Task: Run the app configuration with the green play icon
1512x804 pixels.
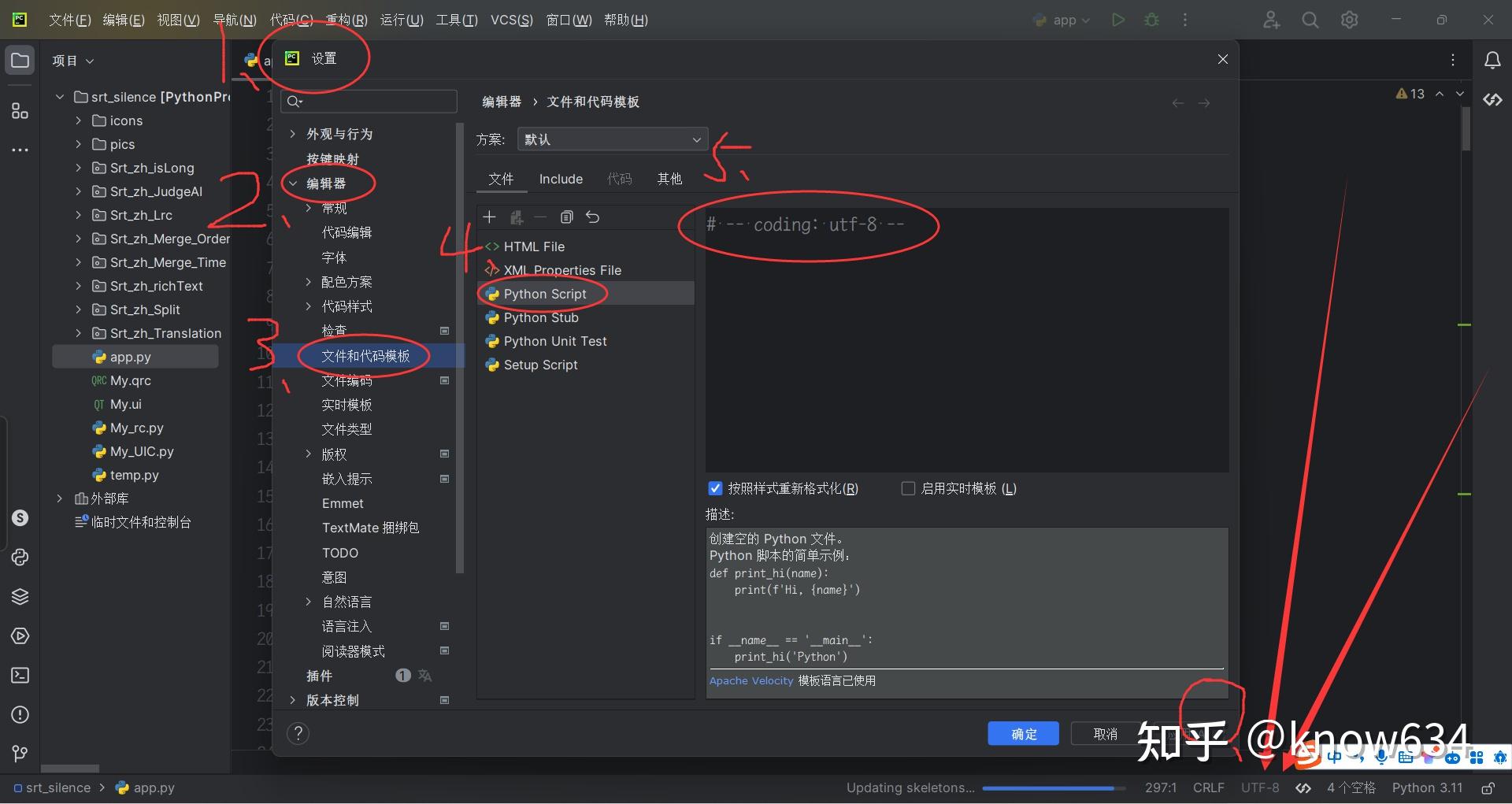Action: (x=1117, y=20)
